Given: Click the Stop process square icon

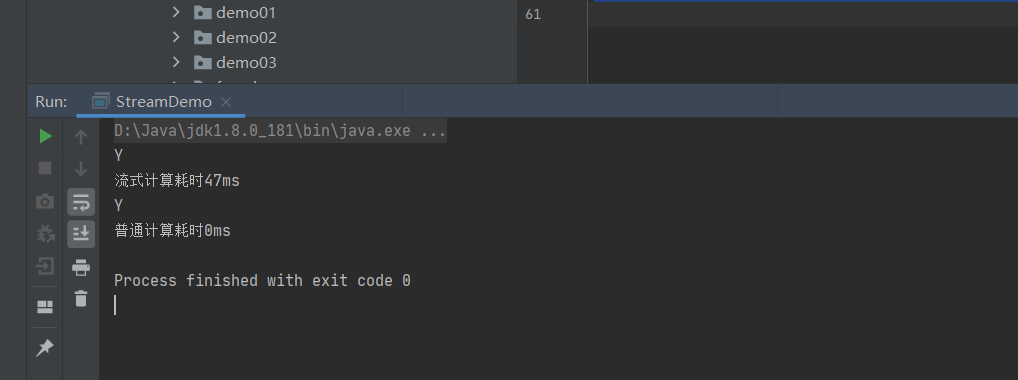Looking at the screenshot, I should (x=45, y=168).
